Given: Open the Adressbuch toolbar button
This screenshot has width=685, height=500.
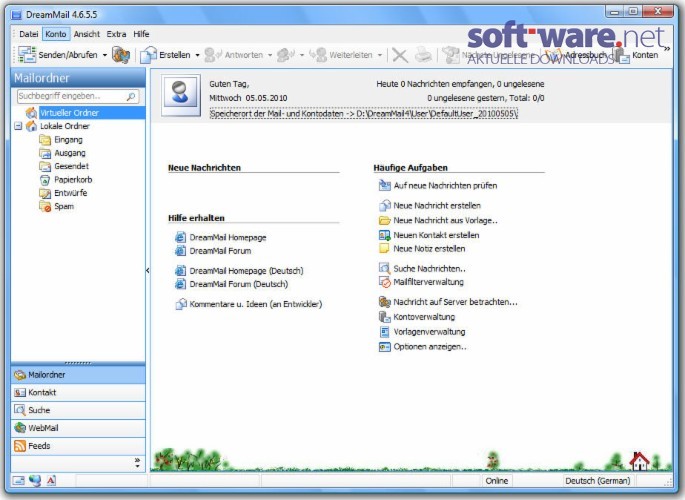Looking at the screenshot, I should [576, 55].
